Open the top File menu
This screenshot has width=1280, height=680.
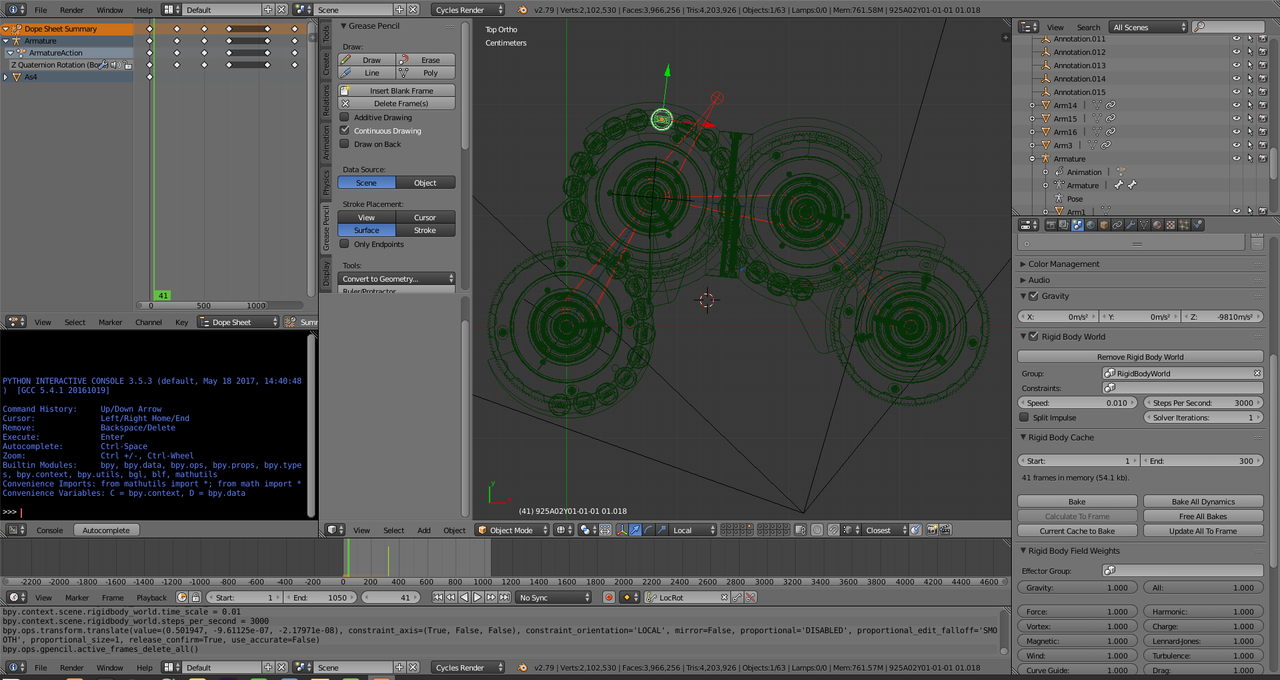pos(40,10)
